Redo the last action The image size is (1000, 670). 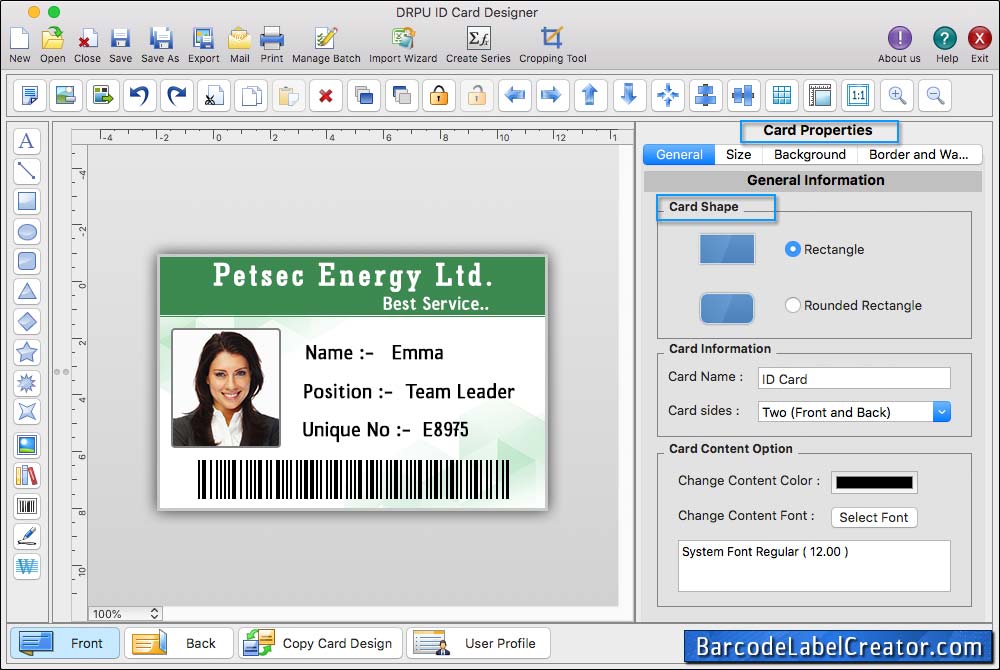point(177,96)
